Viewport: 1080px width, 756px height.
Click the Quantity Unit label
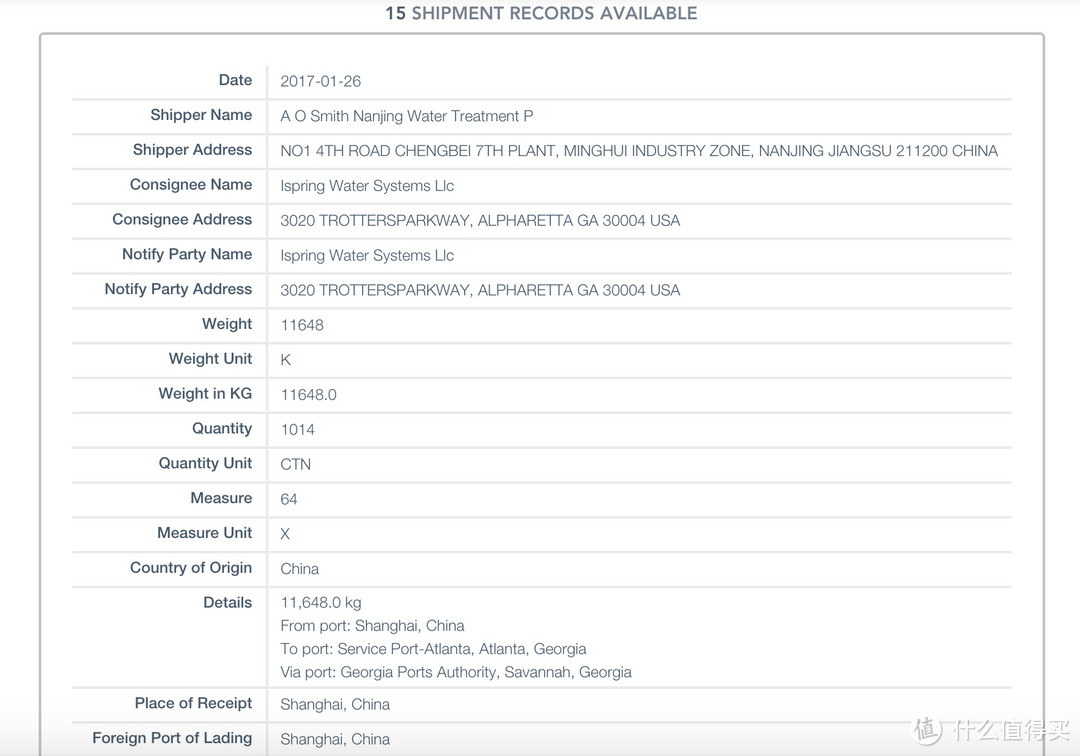[205, 463]
